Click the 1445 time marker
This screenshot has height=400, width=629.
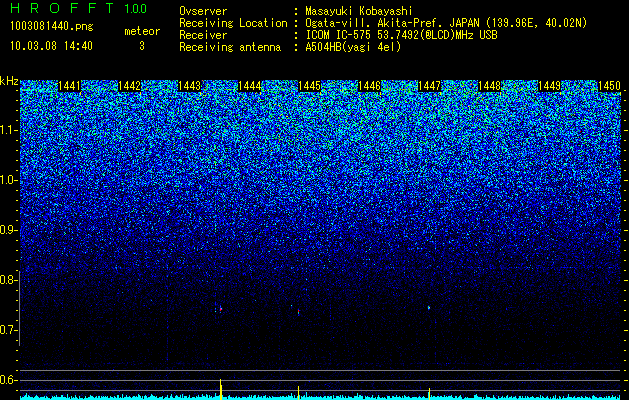[310, 86]
